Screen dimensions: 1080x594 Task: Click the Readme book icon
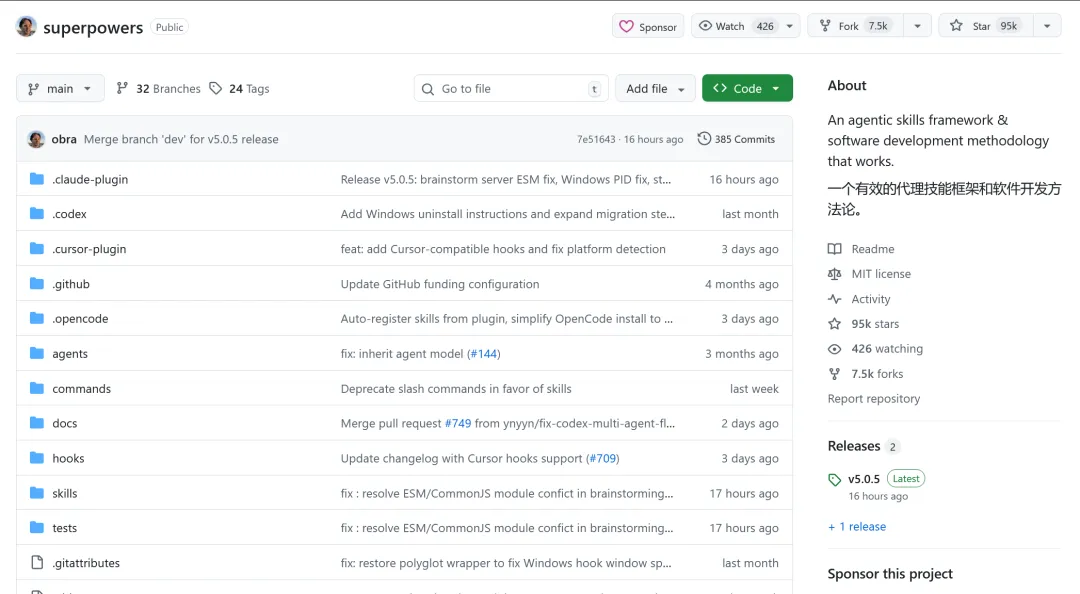pos(835,249)
